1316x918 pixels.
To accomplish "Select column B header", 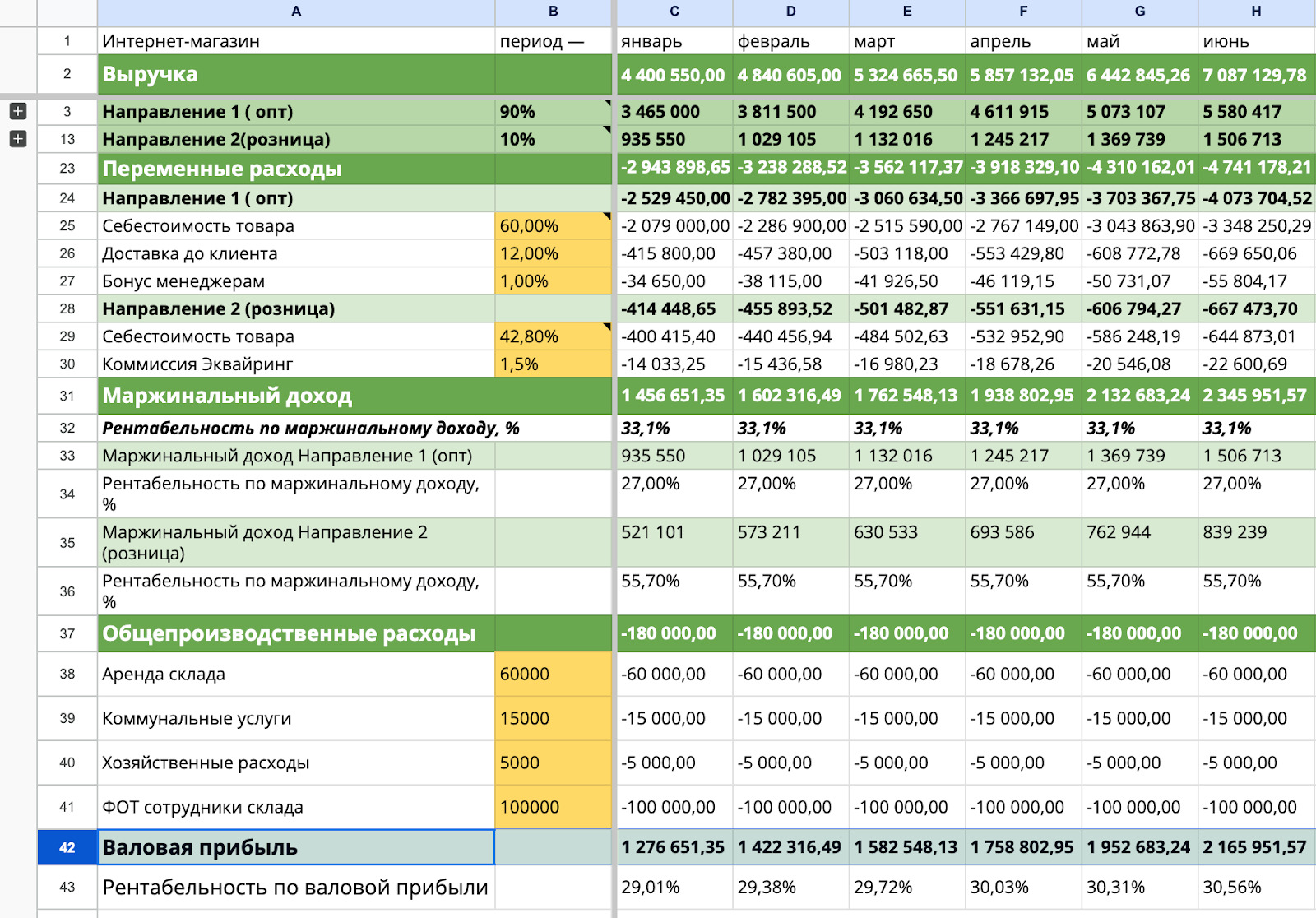I will (x=553, y=12).
